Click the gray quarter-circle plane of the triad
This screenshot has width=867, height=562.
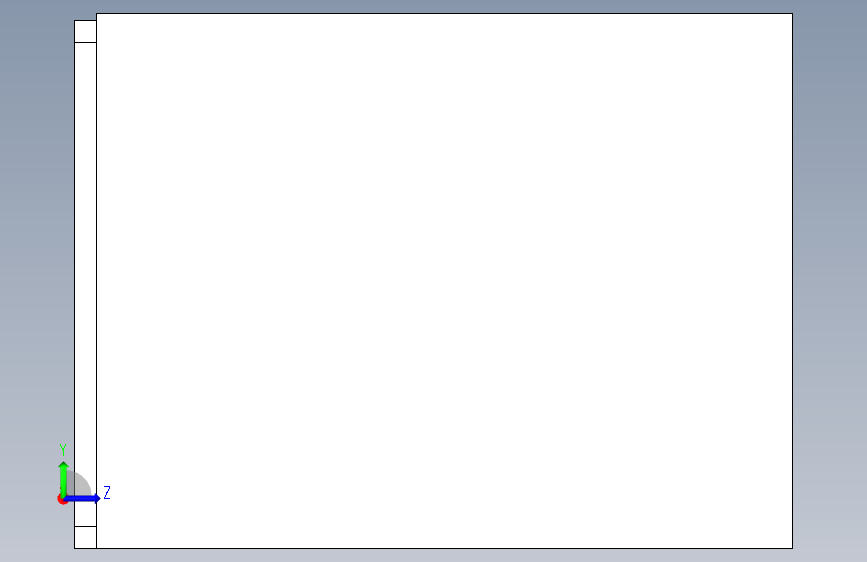coord(79,485)
